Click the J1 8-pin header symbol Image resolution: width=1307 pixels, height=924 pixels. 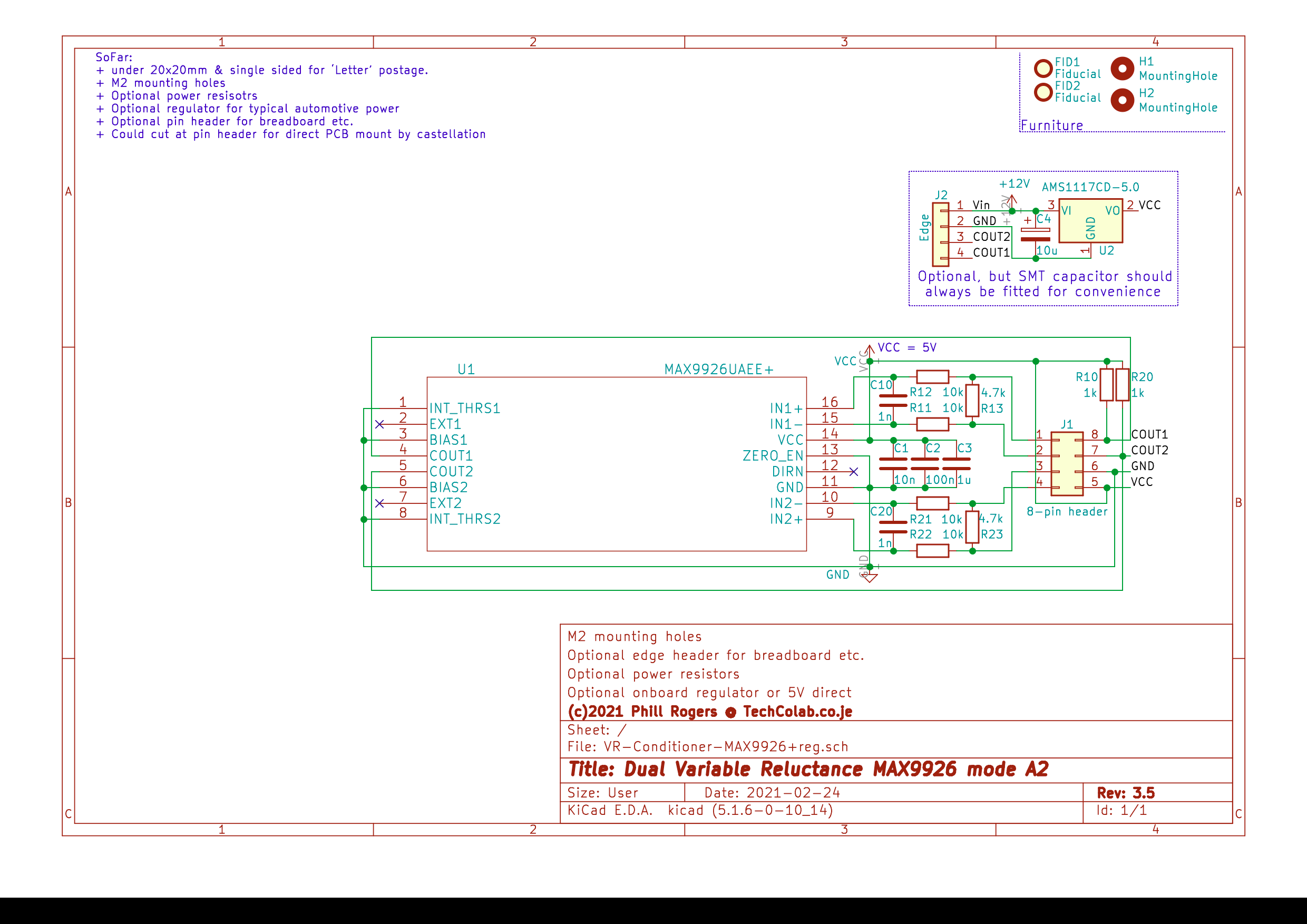[x=1066, y=463]
